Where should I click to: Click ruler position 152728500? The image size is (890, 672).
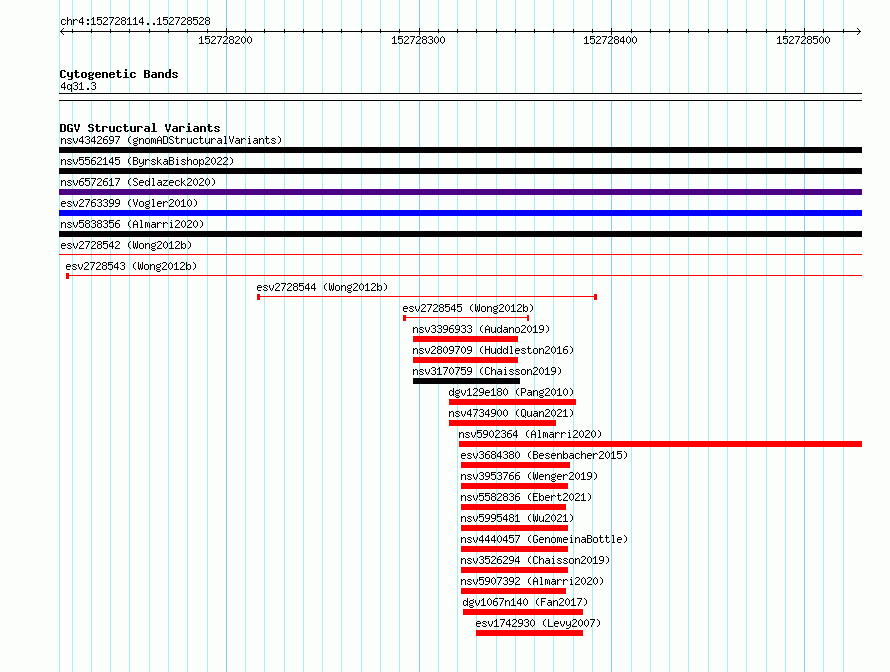click(x=803, y=40)
